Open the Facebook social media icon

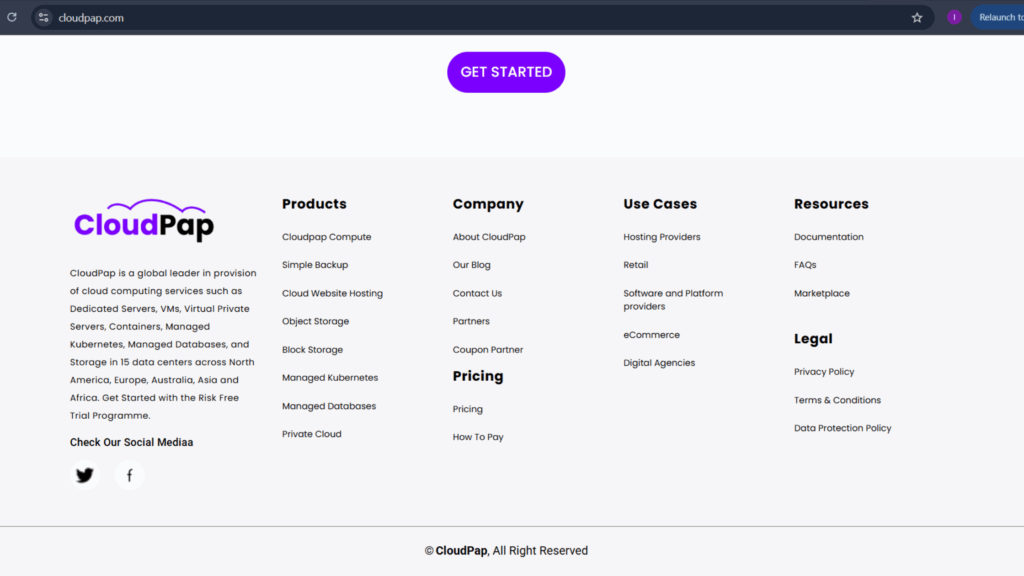click(129, 475)
